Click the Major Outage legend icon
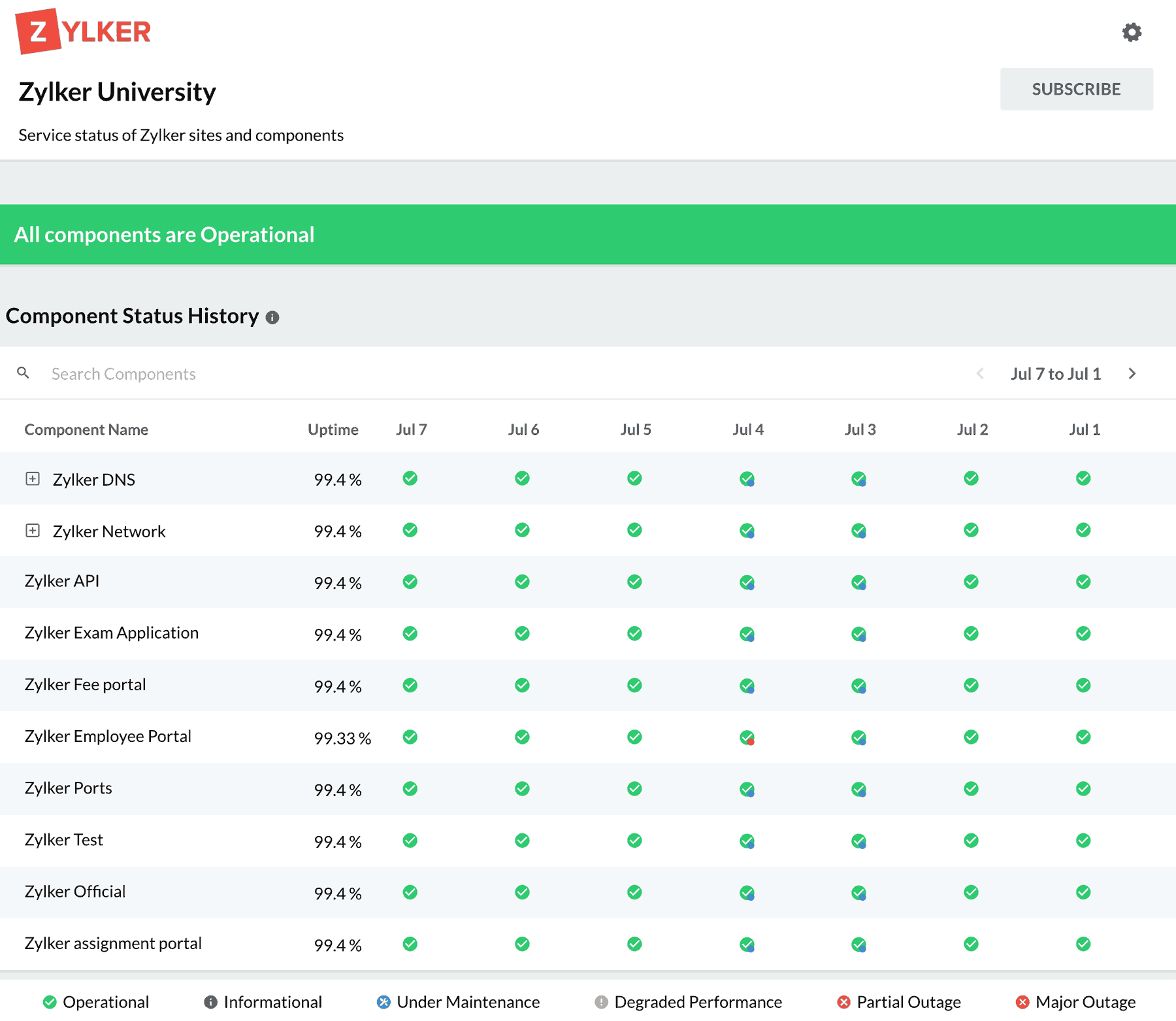1176x1021 pixels. coord(1022,1001)
